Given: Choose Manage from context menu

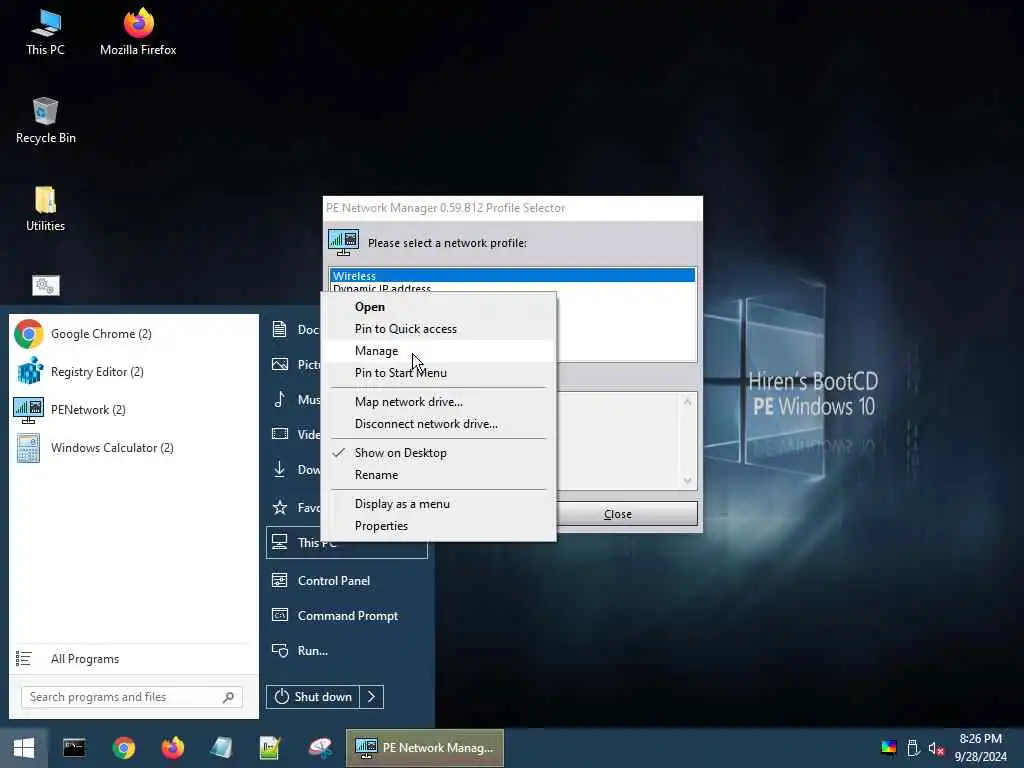Looking at the screenshot, I should 438,351.
